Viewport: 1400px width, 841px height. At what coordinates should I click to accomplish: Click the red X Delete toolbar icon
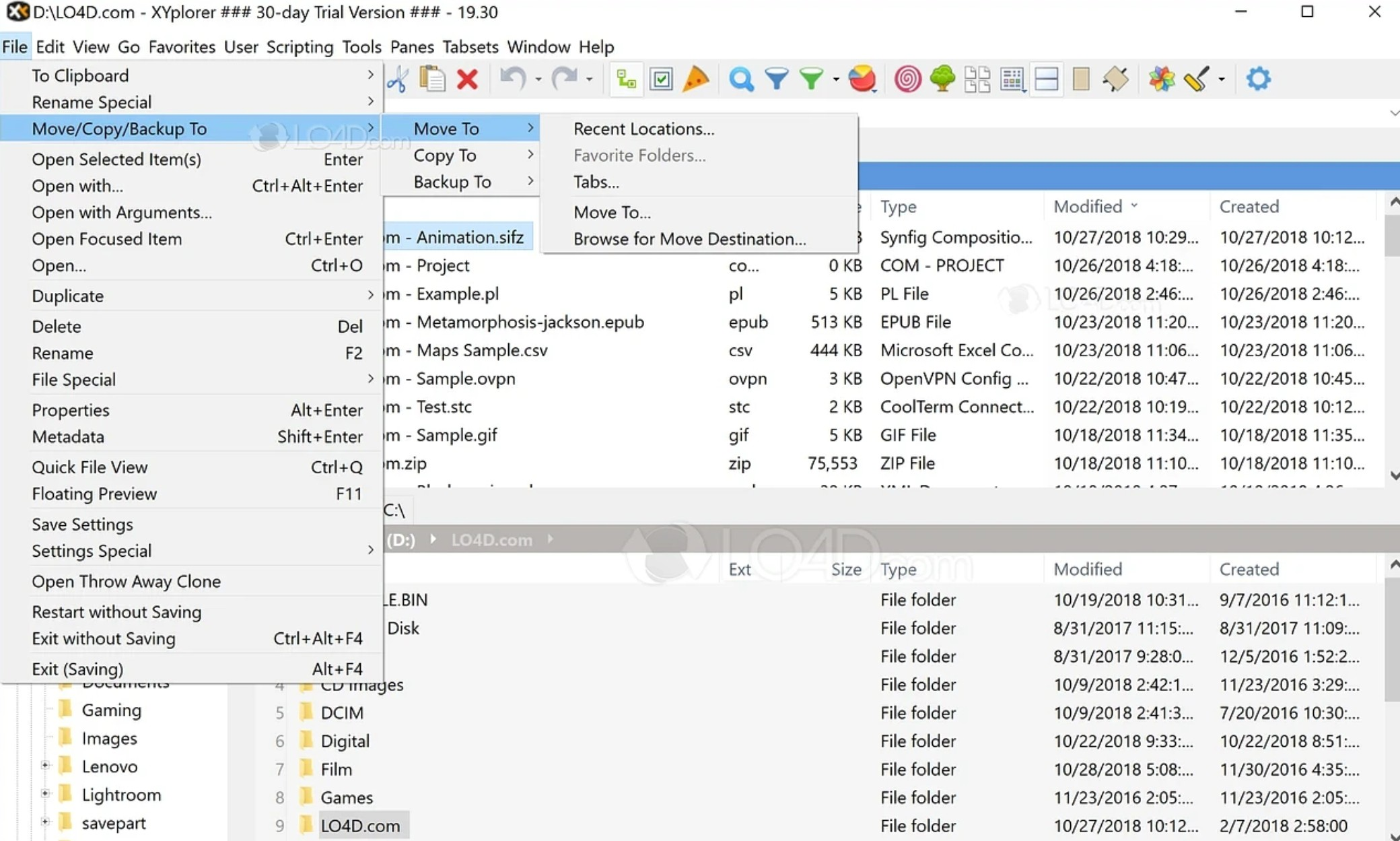tap(467, 79)
